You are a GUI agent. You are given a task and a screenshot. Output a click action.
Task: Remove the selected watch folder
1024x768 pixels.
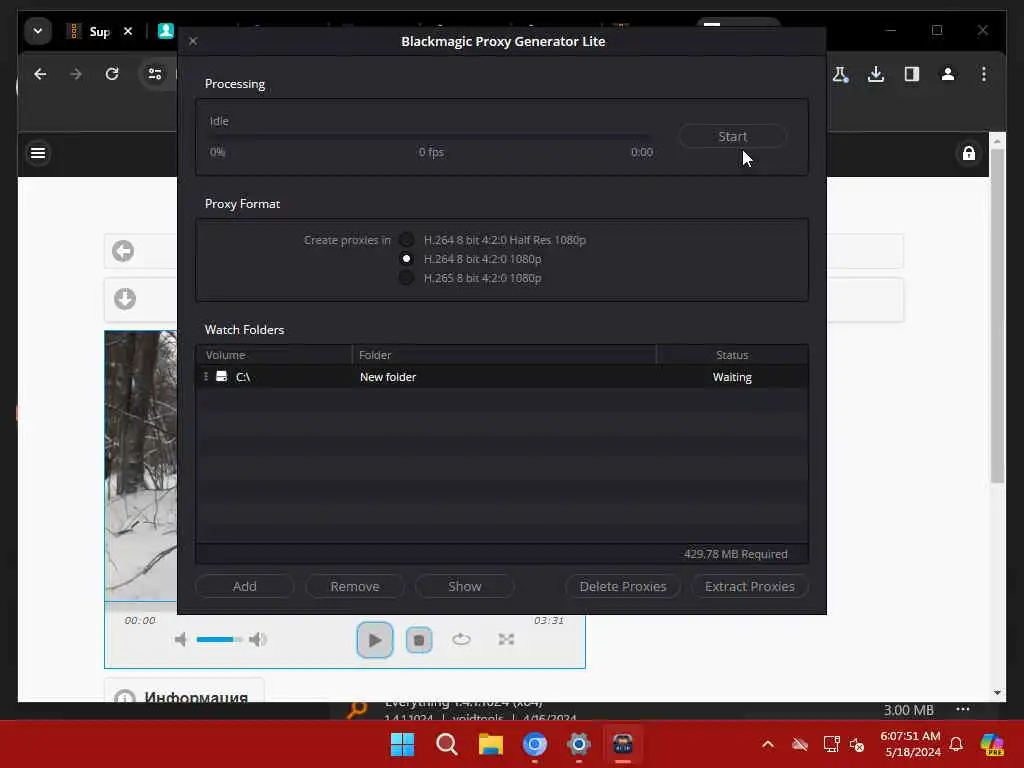tap(355, 586)
